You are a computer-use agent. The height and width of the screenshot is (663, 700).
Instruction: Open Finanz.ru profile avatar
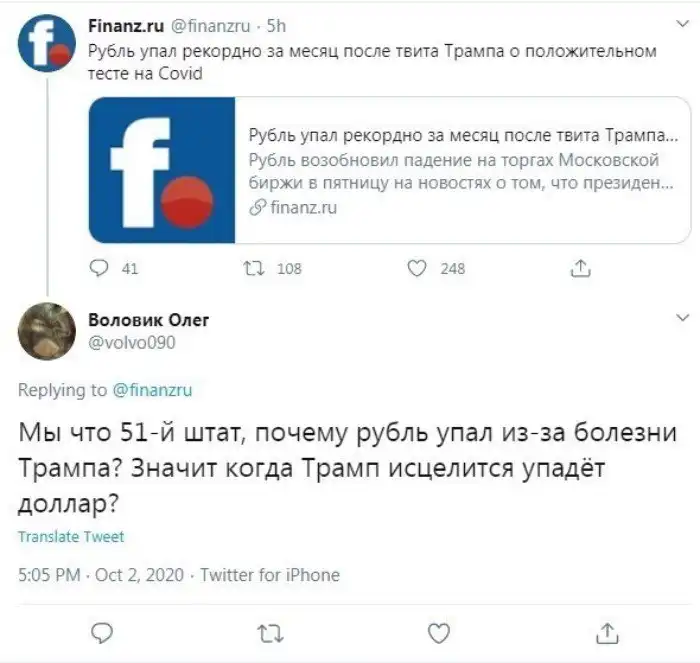[48, 42]
